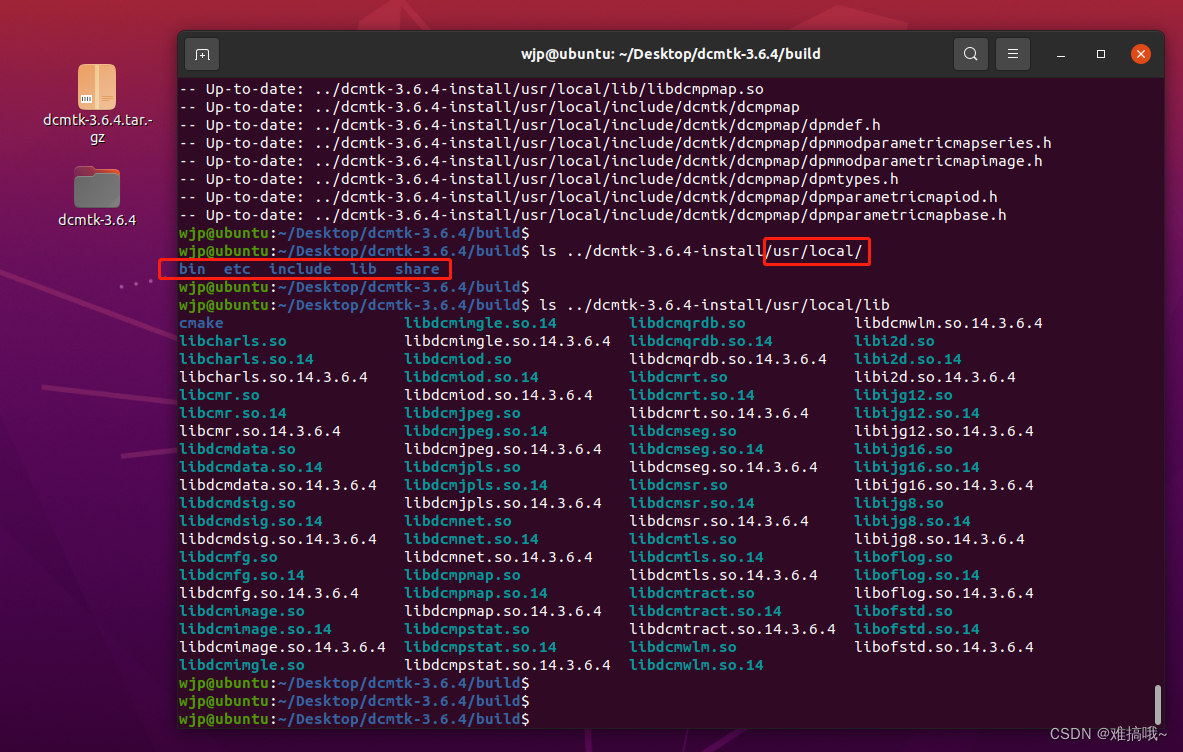
Task: Click 'lib' directory in ls output
Action: [x=363, y=269]
